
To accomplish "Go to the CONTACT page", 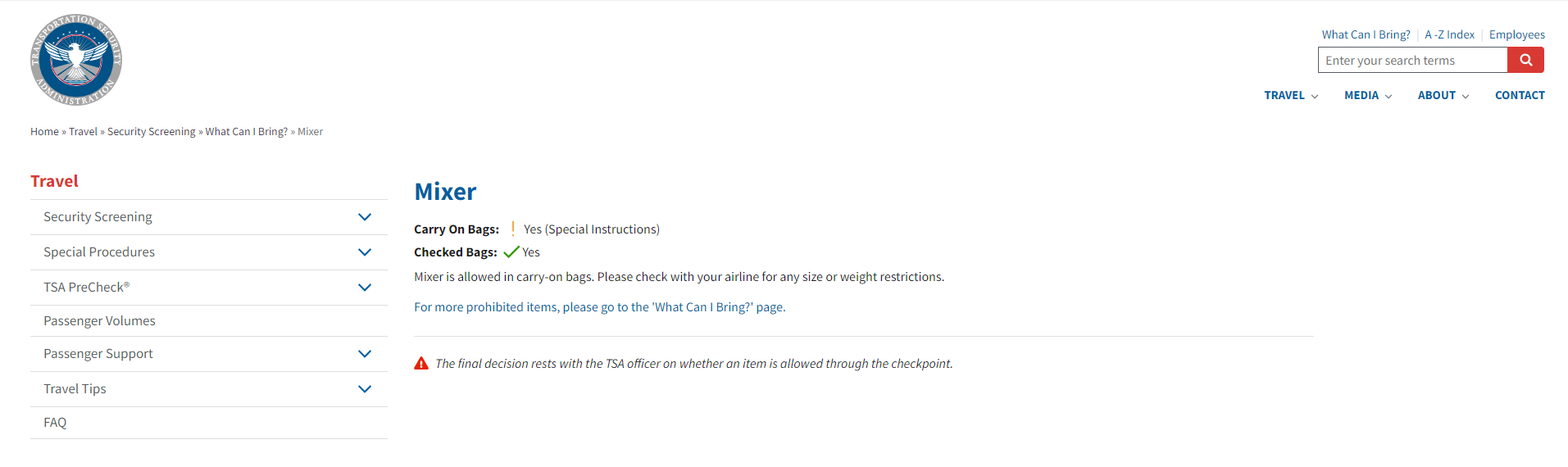I will pyautogui.click(x=1520, y=96).
